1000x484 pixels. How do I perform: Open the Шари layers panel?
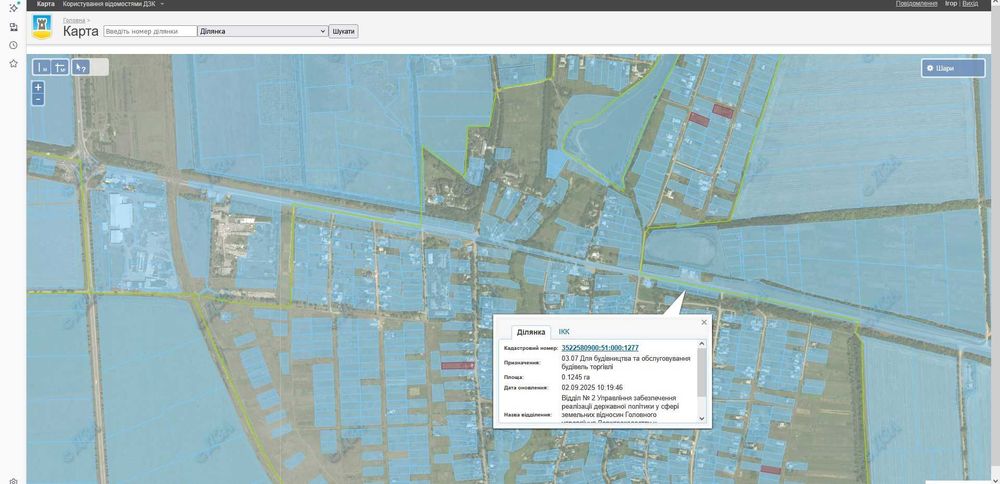953,68
